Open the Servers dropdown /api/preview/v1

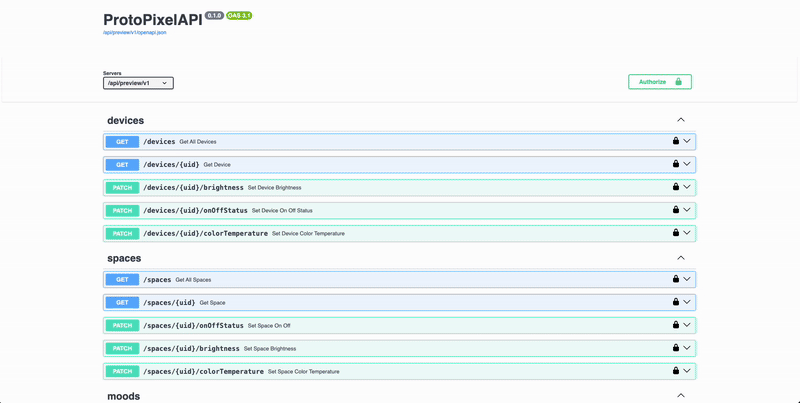point(138,83)
